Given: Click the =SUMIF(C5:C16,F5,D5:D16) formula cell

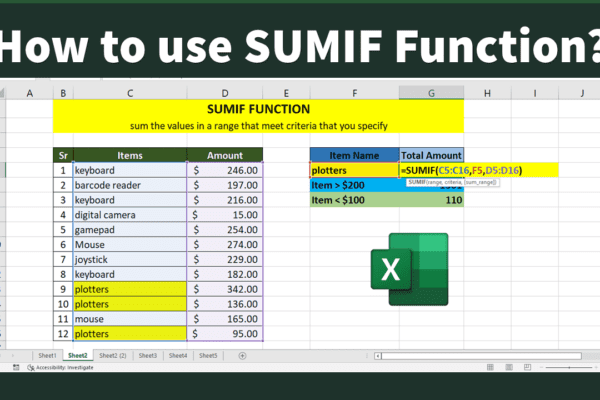Looking at the screenshot, I should coord(479,170).
